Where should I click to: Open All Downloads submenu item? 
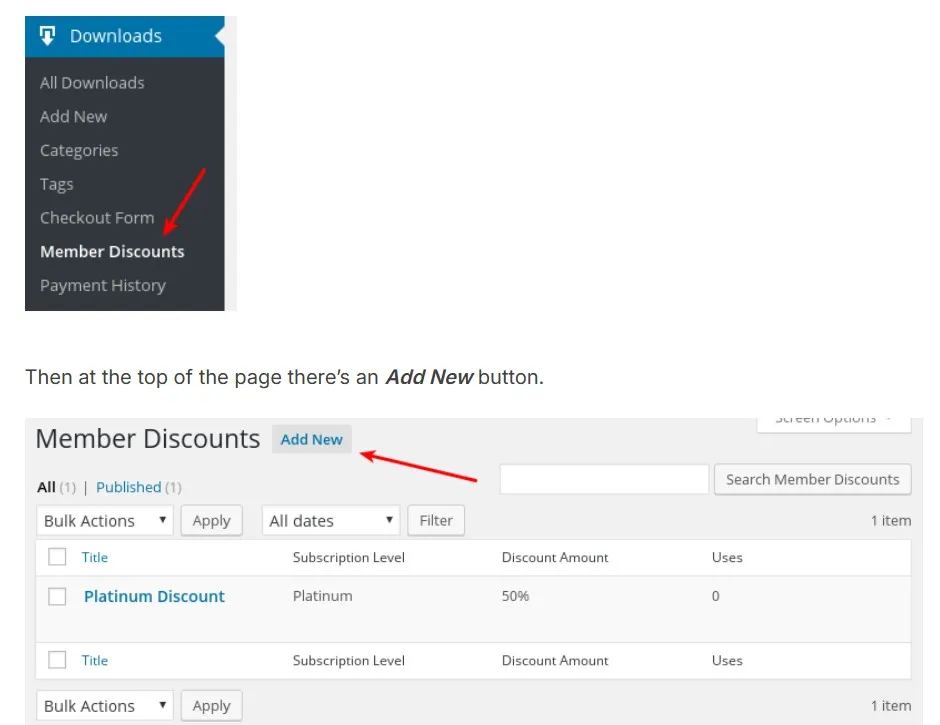92,83
